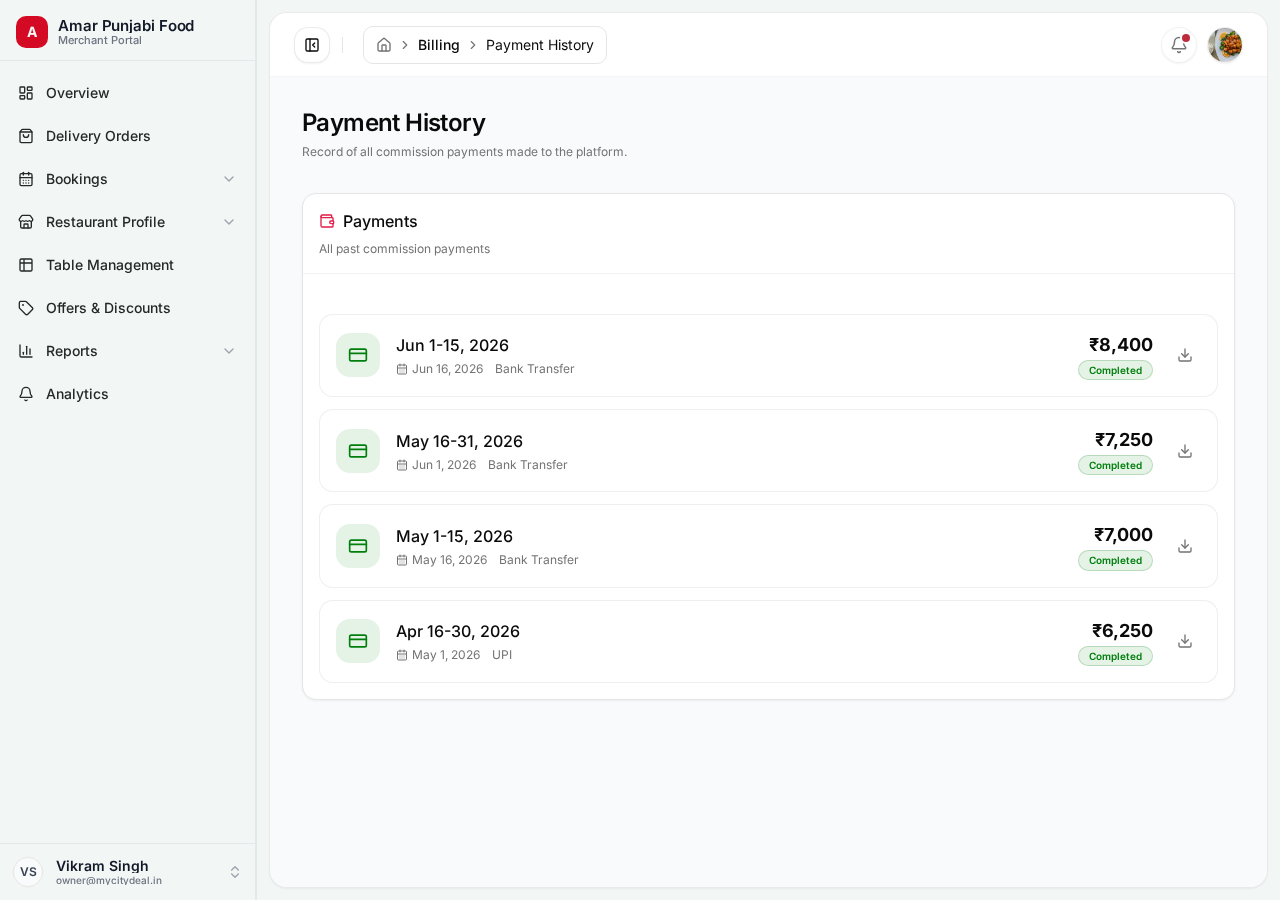1280x900 pixels.
Task: Click the VS initials avatar
Action: click(x=28, y=872)
